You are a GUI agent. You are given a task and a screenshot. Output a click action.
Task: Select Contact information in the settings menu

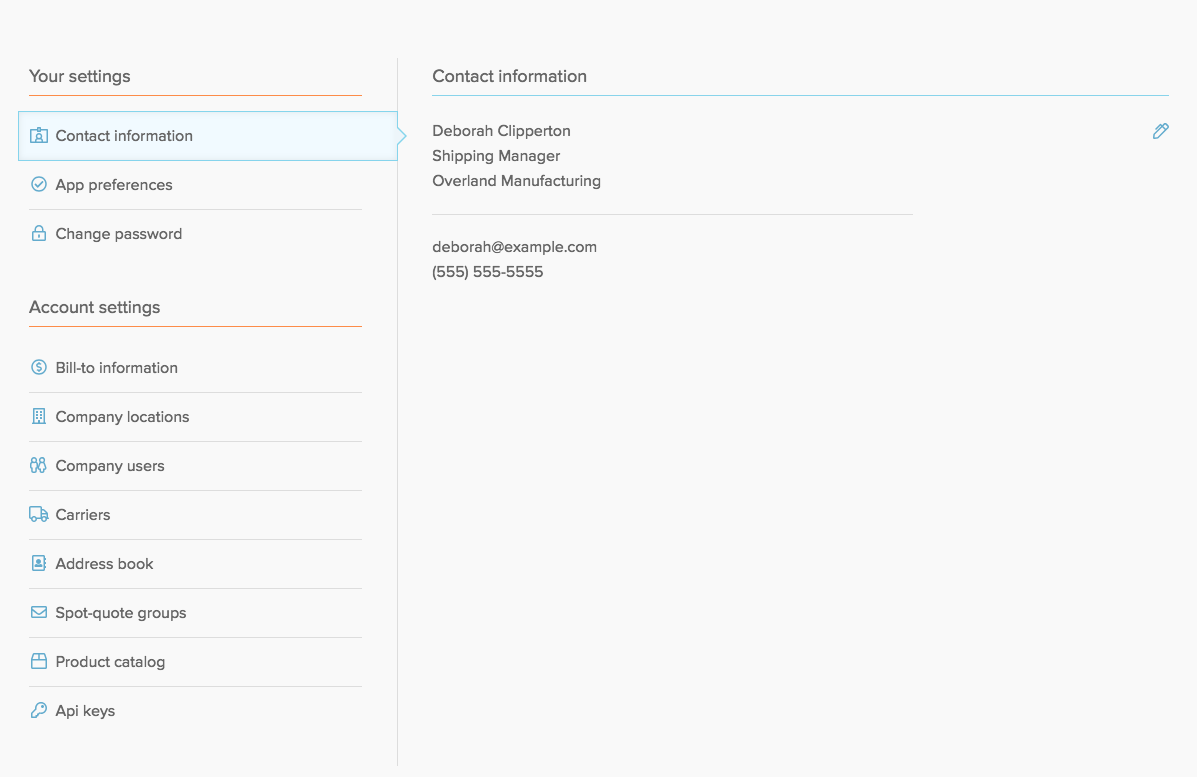[x=208, y=136]
